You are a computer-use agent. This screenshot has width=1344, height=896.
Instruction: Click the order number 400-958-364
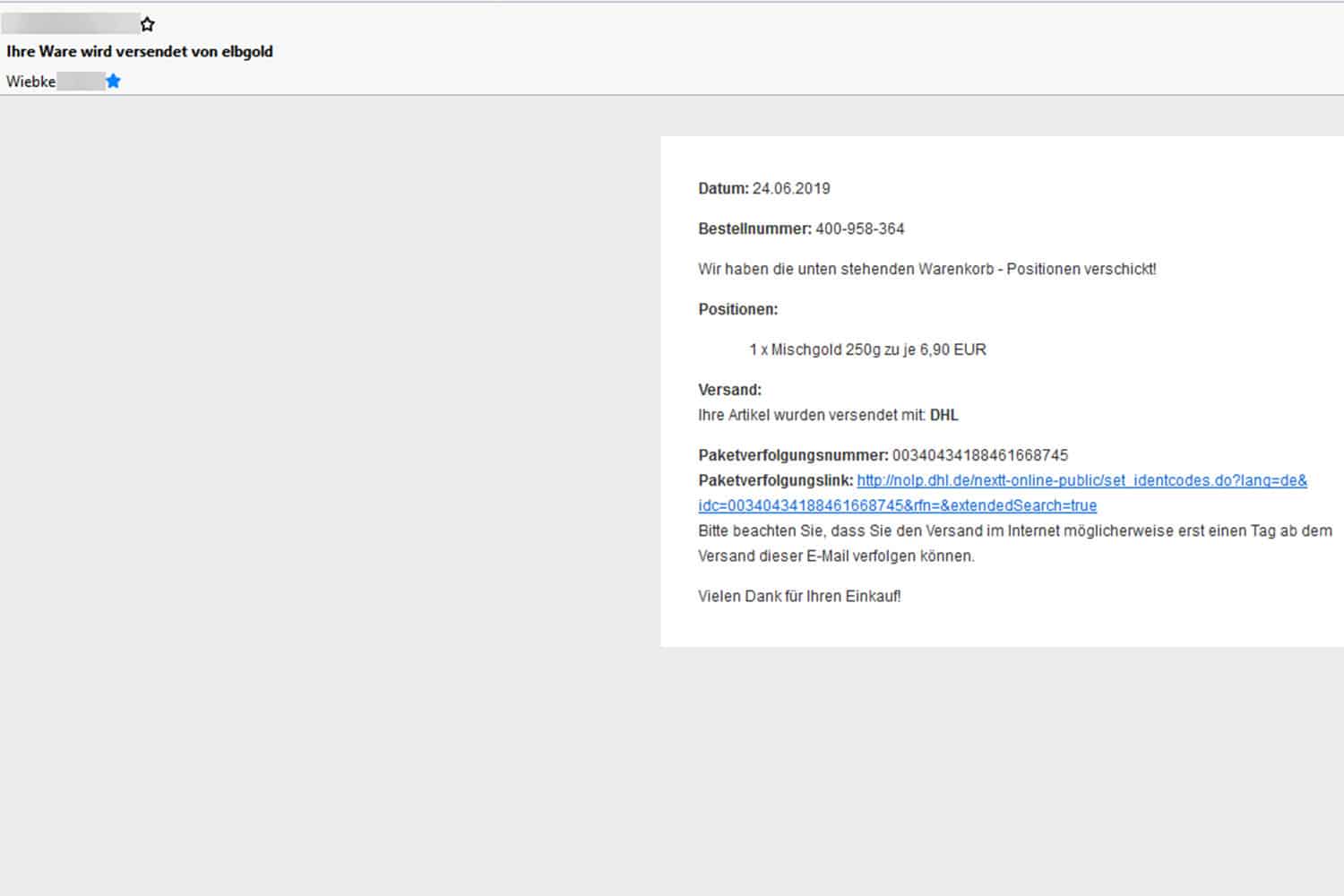[859, 229]
